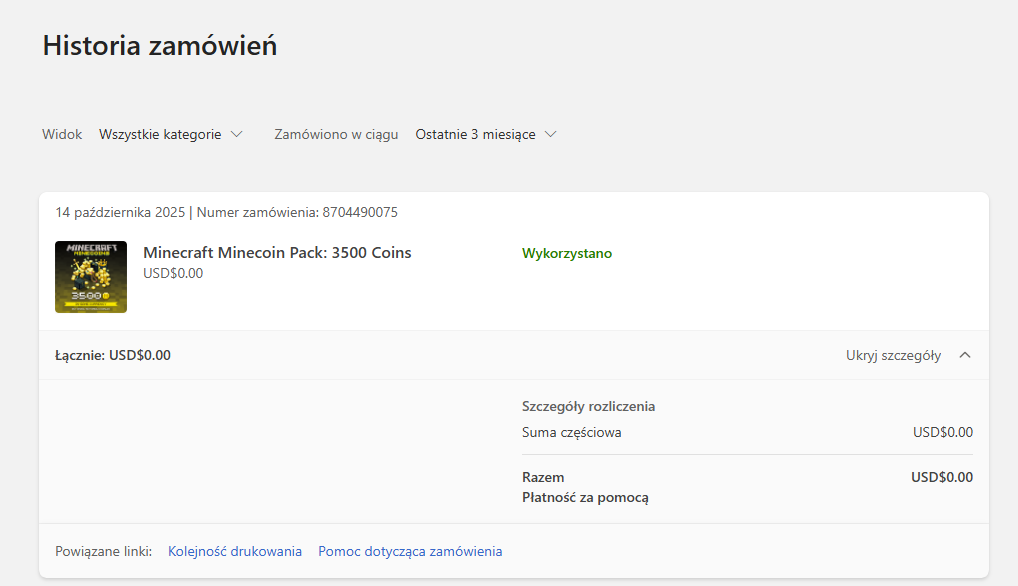Image resolution: width=1018 pixels, height=586 pixels.
Task: Click the Historia zamówień heading
Action: point(160,45)
